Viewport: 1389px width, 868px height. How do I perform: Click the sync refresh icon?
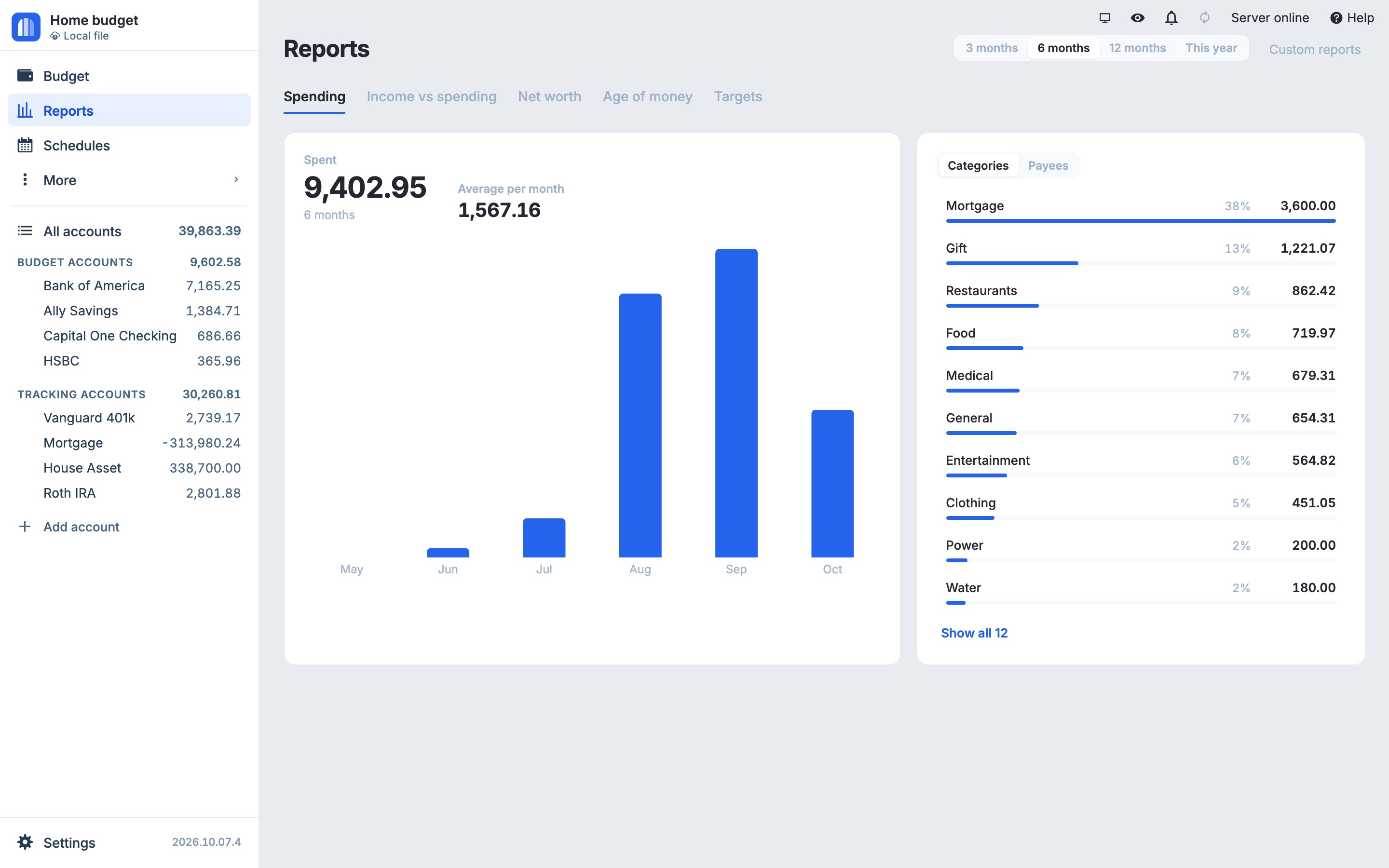coord(1205,18)
